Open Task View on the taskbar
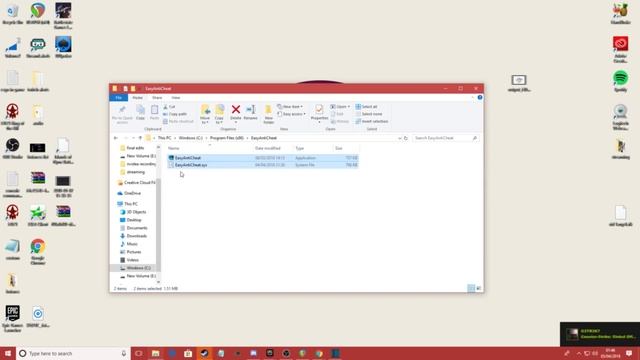Screen dimensions: 640x360 (139, 353)
